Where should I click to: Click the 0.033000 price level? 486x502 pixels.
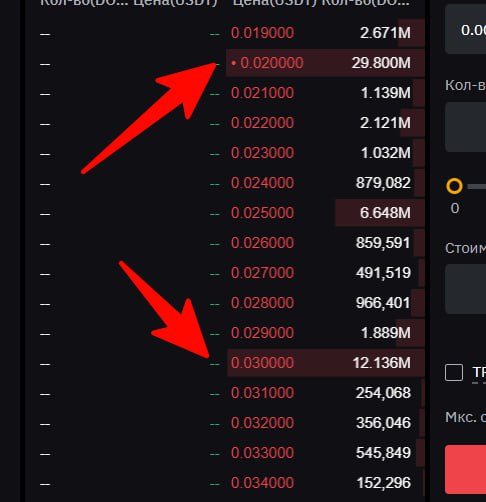click(x=262, y=453)
